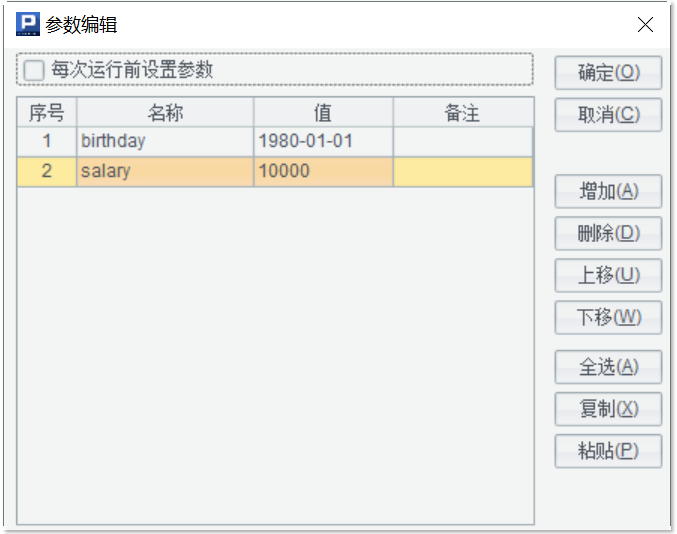677x534 pixels.
Task: Click the 确定(O) button
Action: tap(608, 73)
